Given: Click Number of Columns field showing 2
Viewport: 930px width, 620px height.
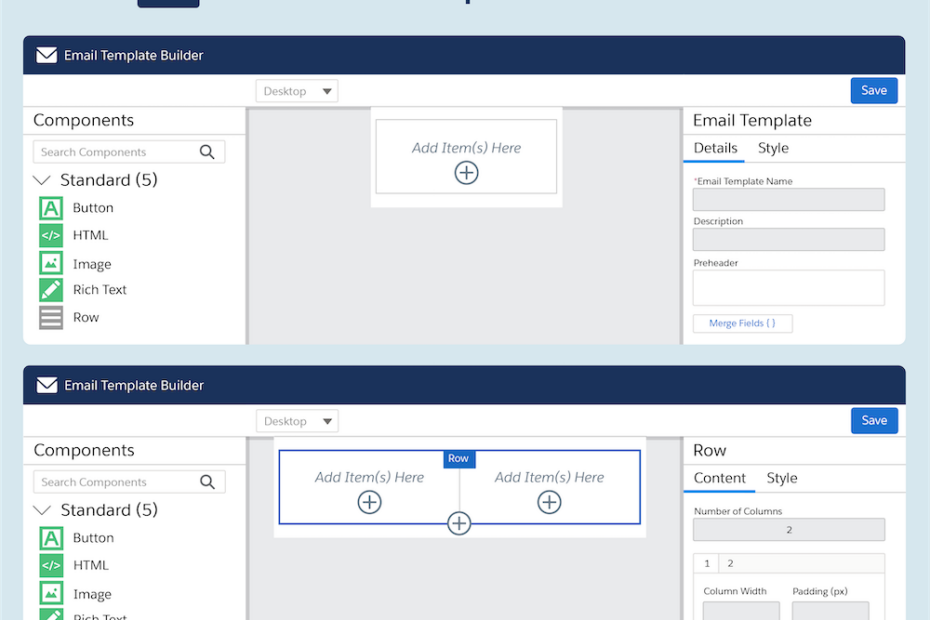Looking at the screenshot, I should [x=788, y=530].
